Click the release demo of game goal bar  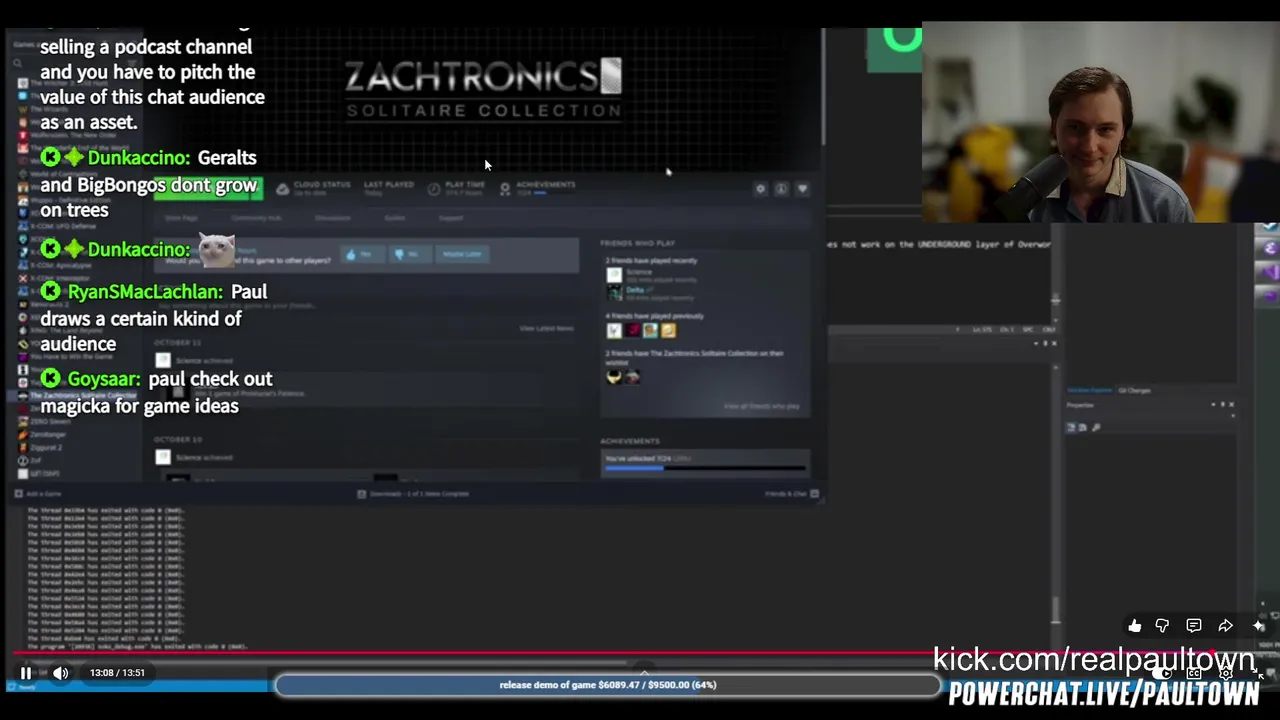point(608,685)
